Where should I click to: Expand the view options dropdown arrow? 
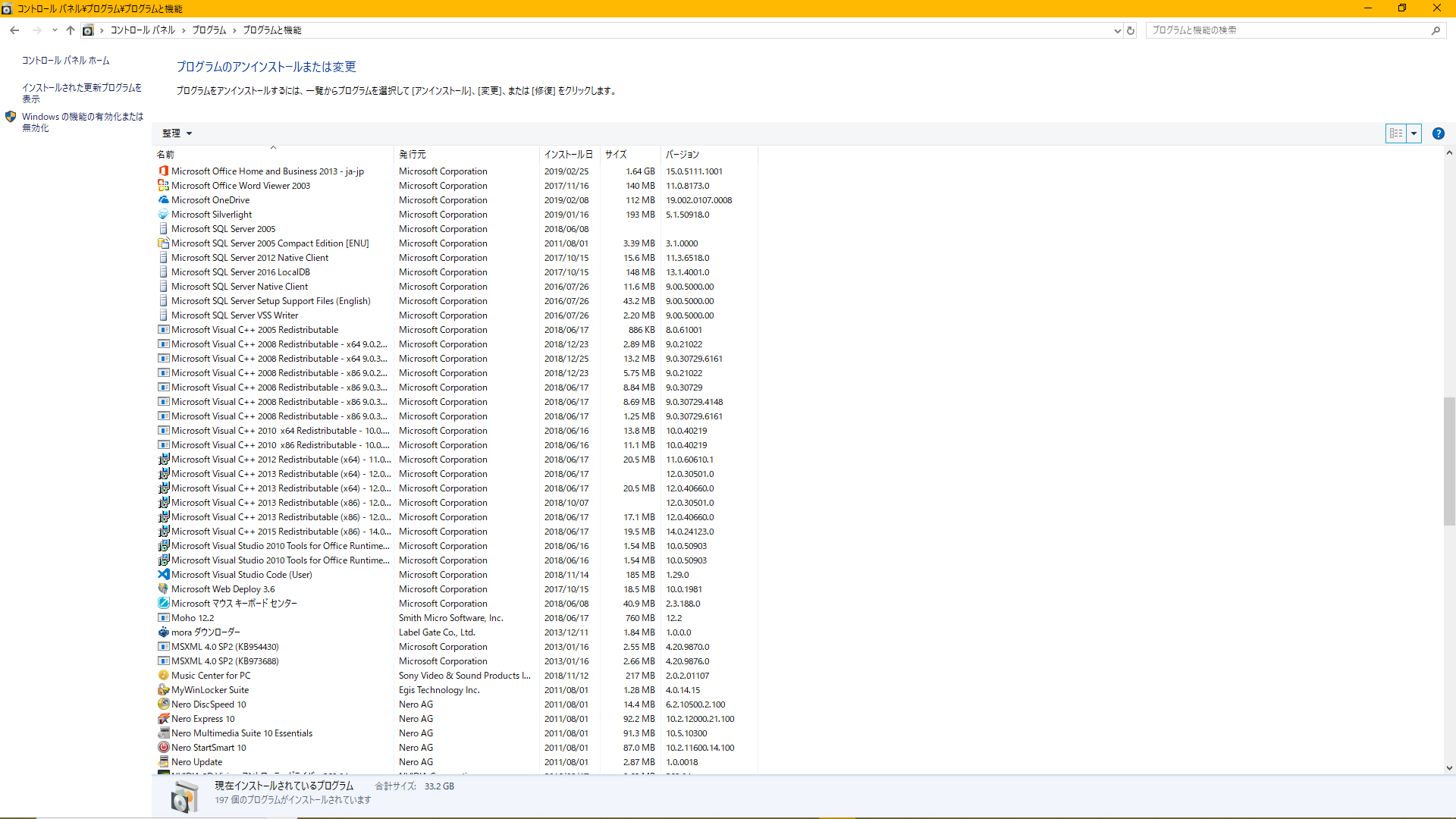tap(1414, 133)
